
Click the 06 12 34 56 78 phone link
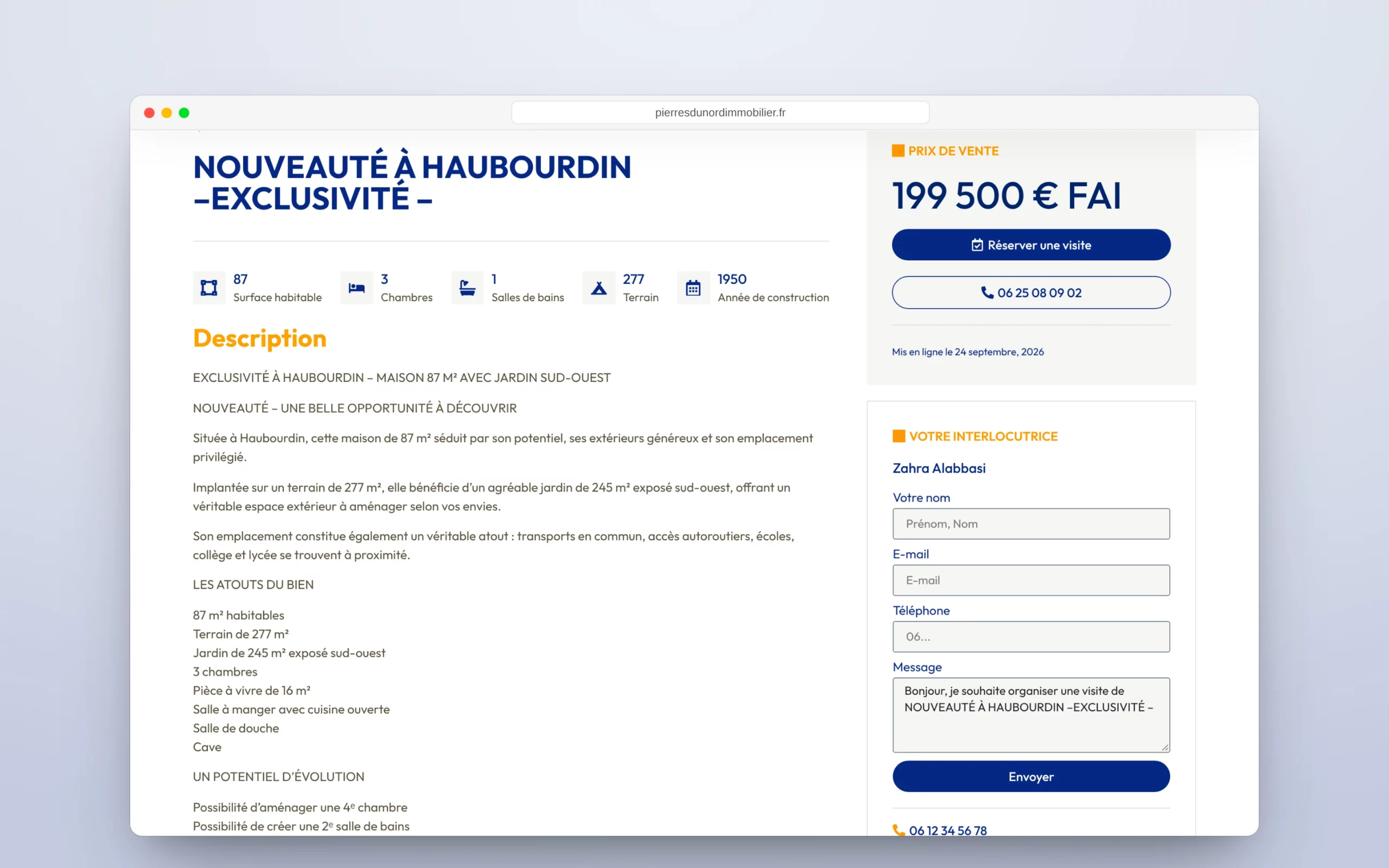(x=948, y=830)
